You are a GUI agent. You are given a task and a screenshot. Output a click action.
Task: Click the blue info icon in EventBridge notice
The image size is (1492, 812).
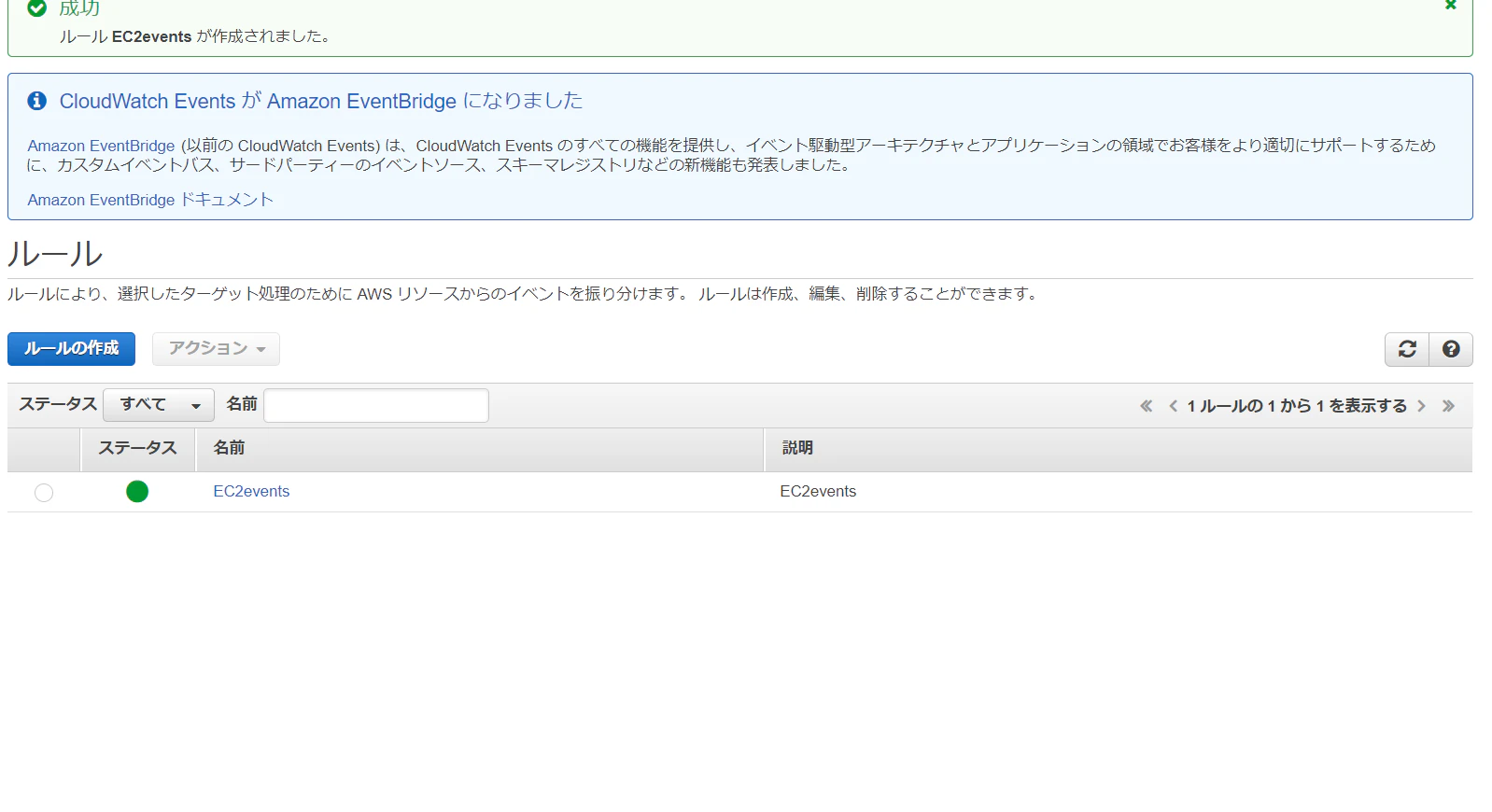coord(37,101)
